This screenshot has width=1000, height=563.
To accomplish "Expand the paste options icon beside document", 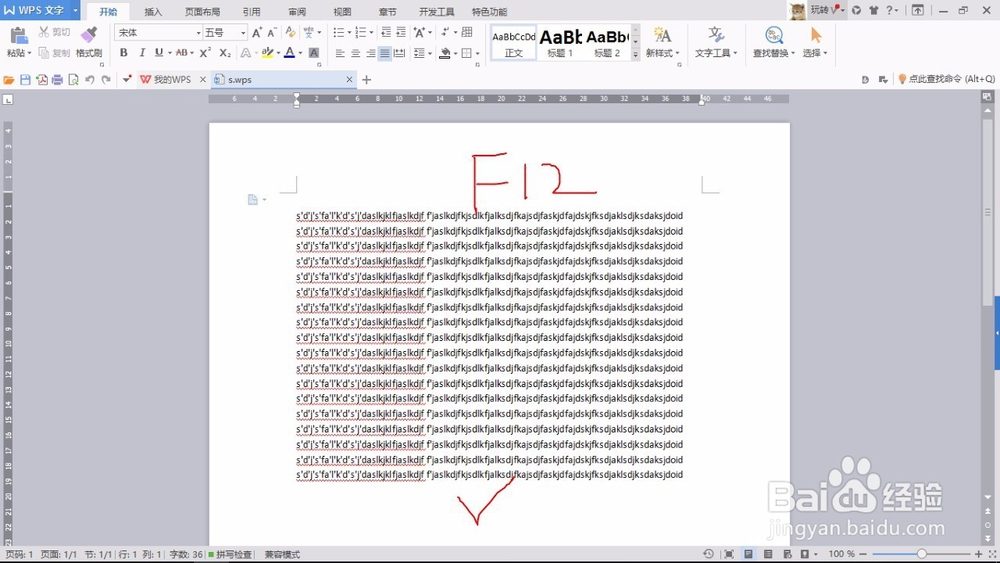I will tap(256, 200).
